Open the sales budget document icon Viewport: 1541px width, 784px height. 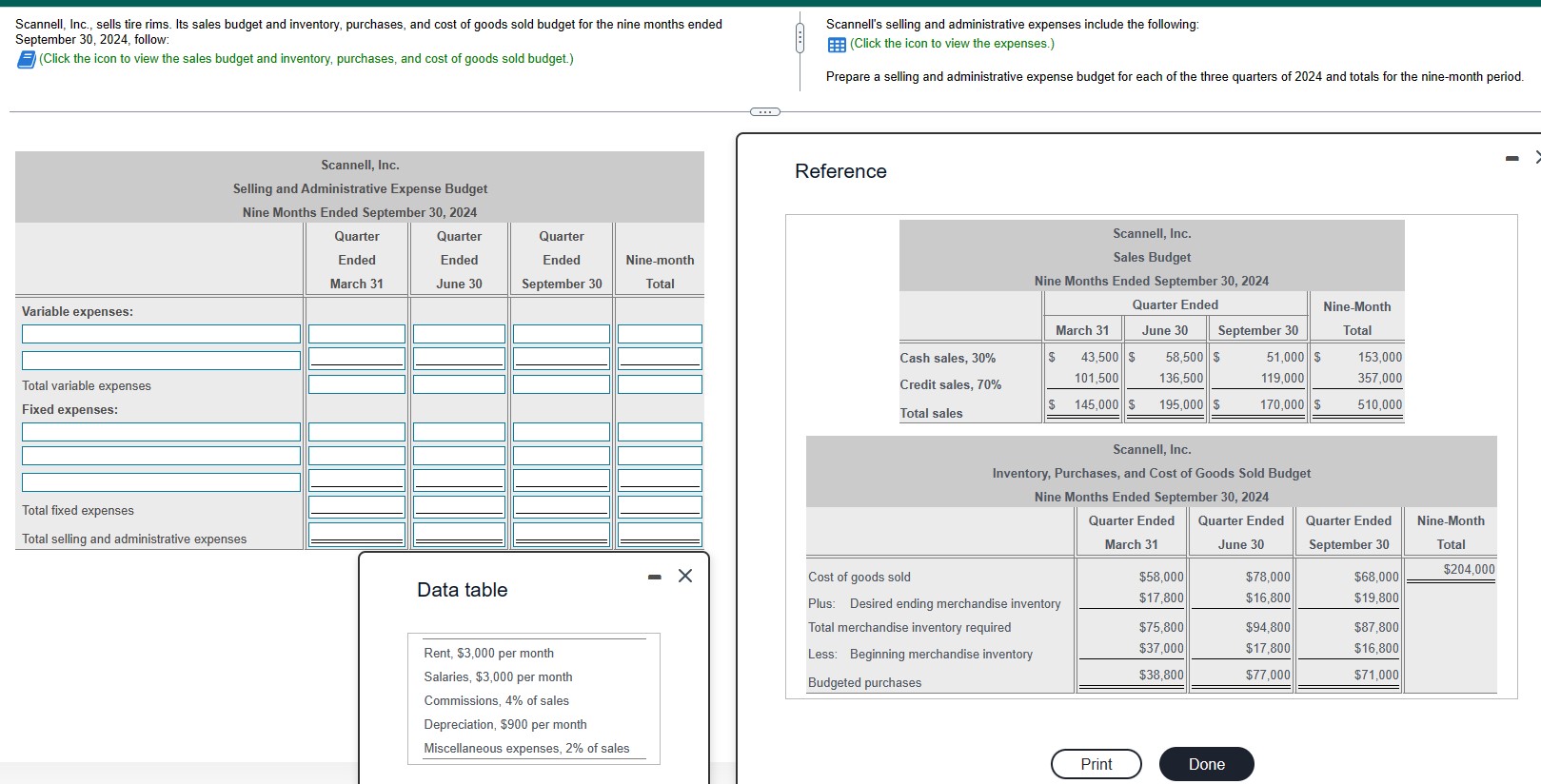pos(26,59)
